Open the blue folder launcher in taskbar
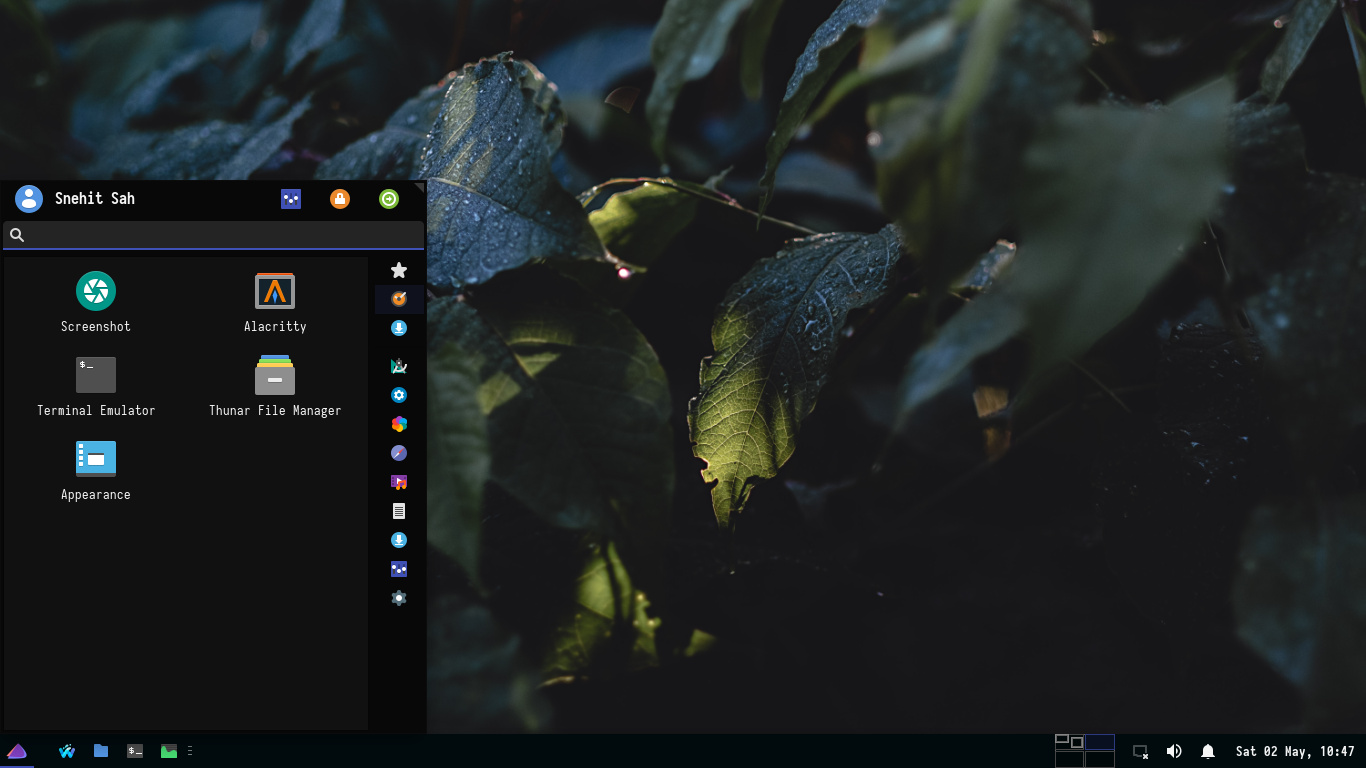The width and height of the screenshot is (1366, 768). (x=101, y=751)
